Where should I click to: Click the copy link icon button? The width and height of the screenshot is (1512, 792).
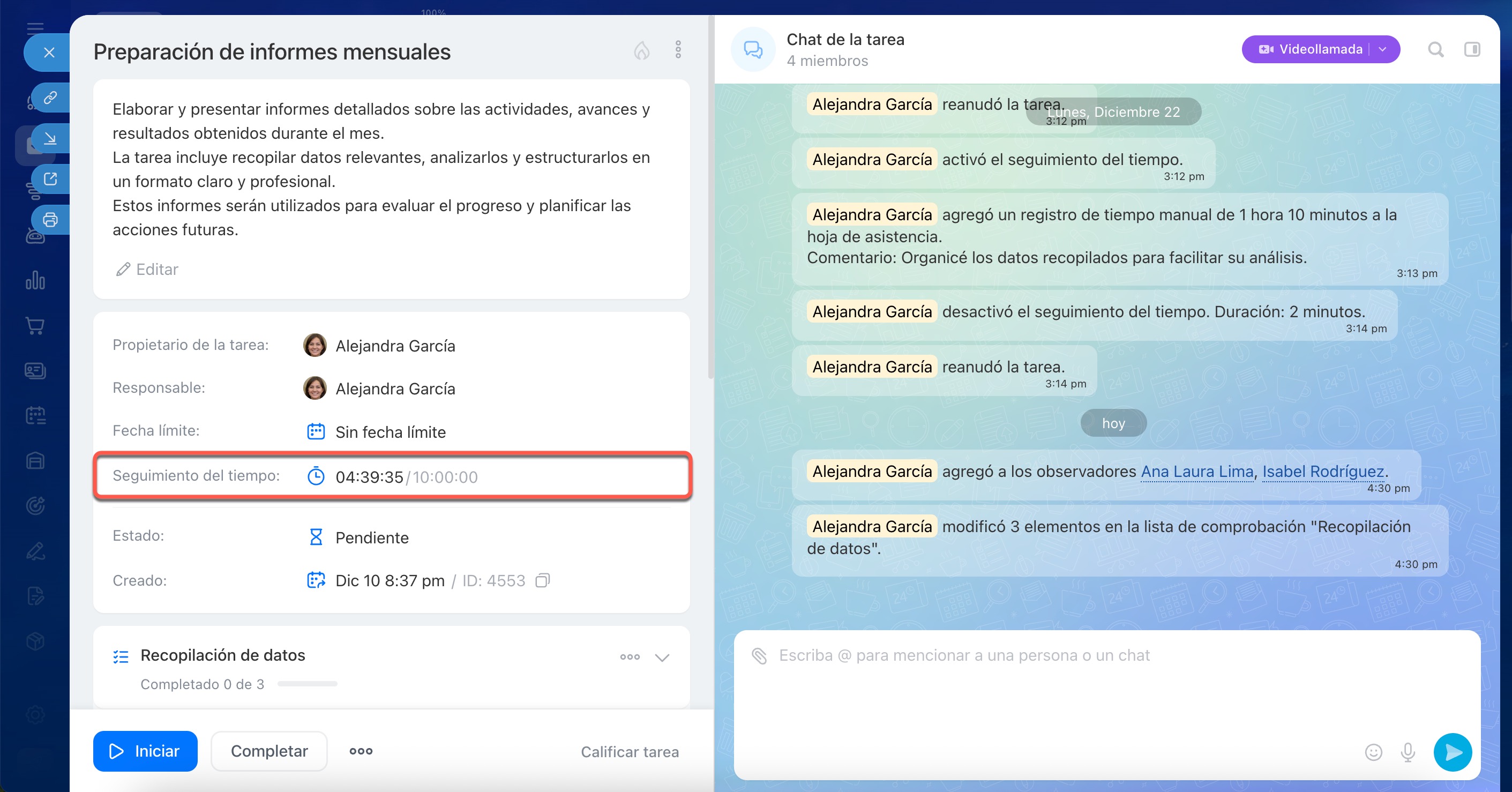pos(50,97)
